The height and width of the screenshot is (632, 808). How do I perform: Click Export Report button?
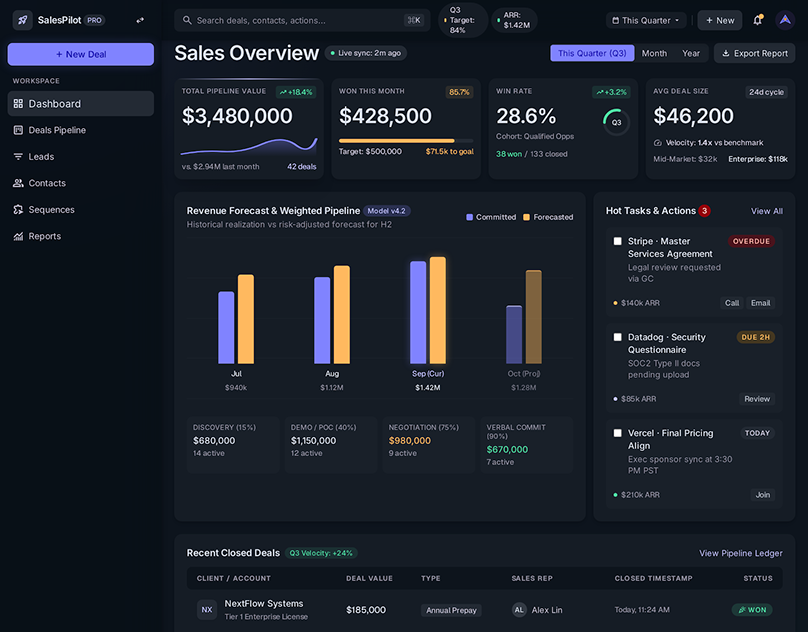pos(754,53)
